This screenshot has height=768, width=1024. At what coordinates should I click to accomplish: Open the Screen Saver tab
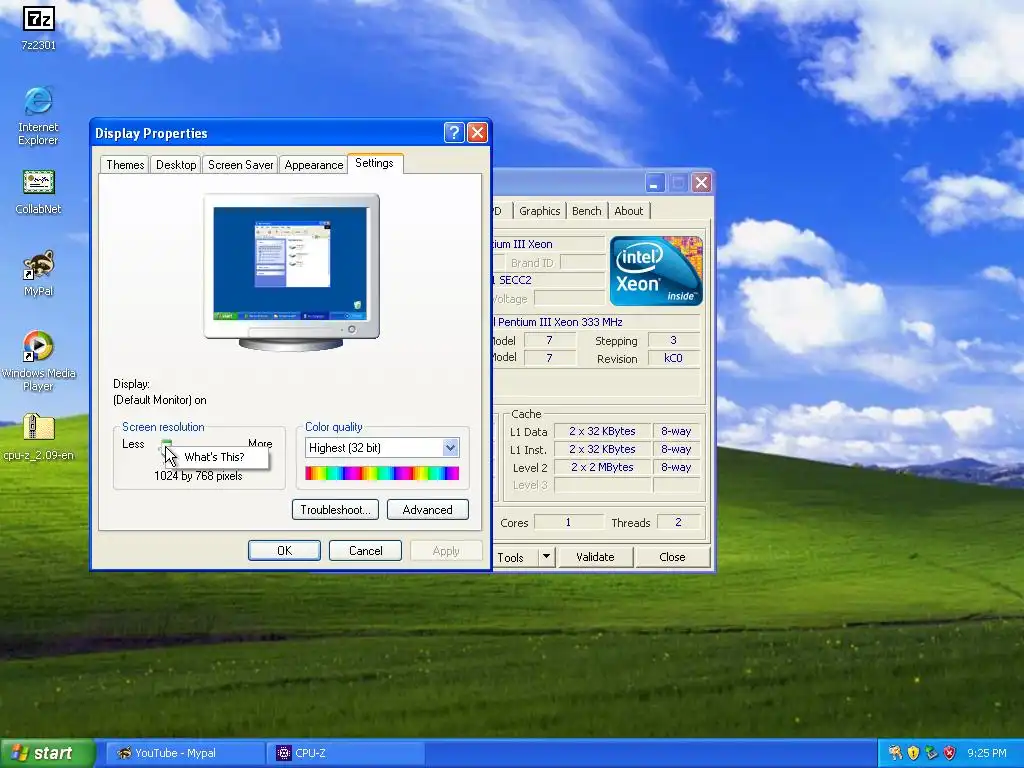[240, 165]
